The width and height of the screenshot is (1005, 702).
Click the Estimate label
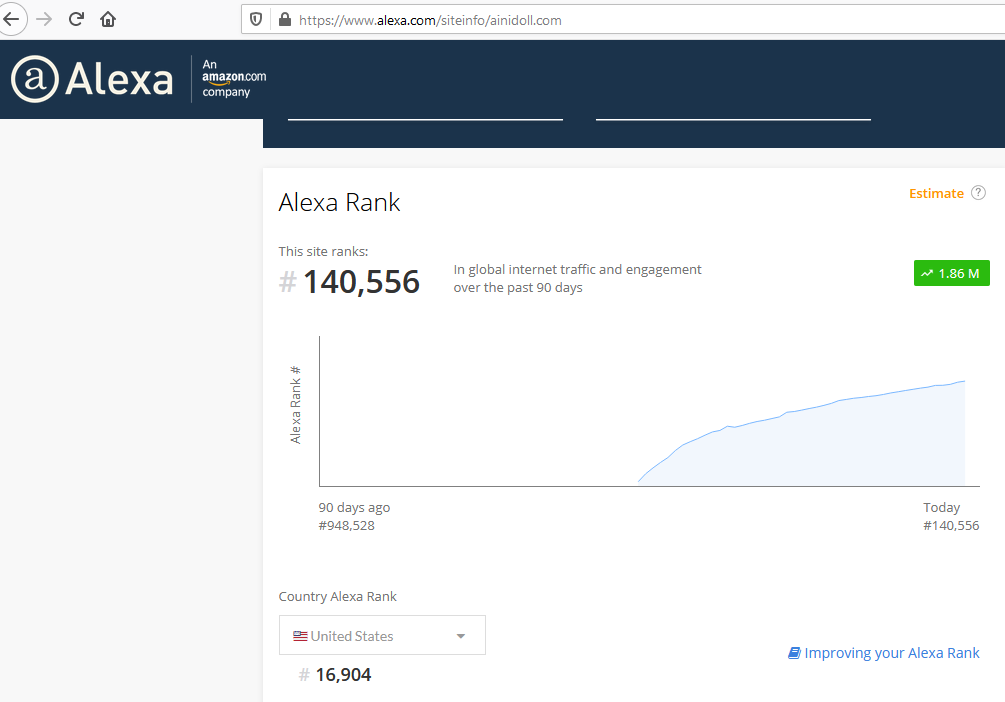pos(936,193)
